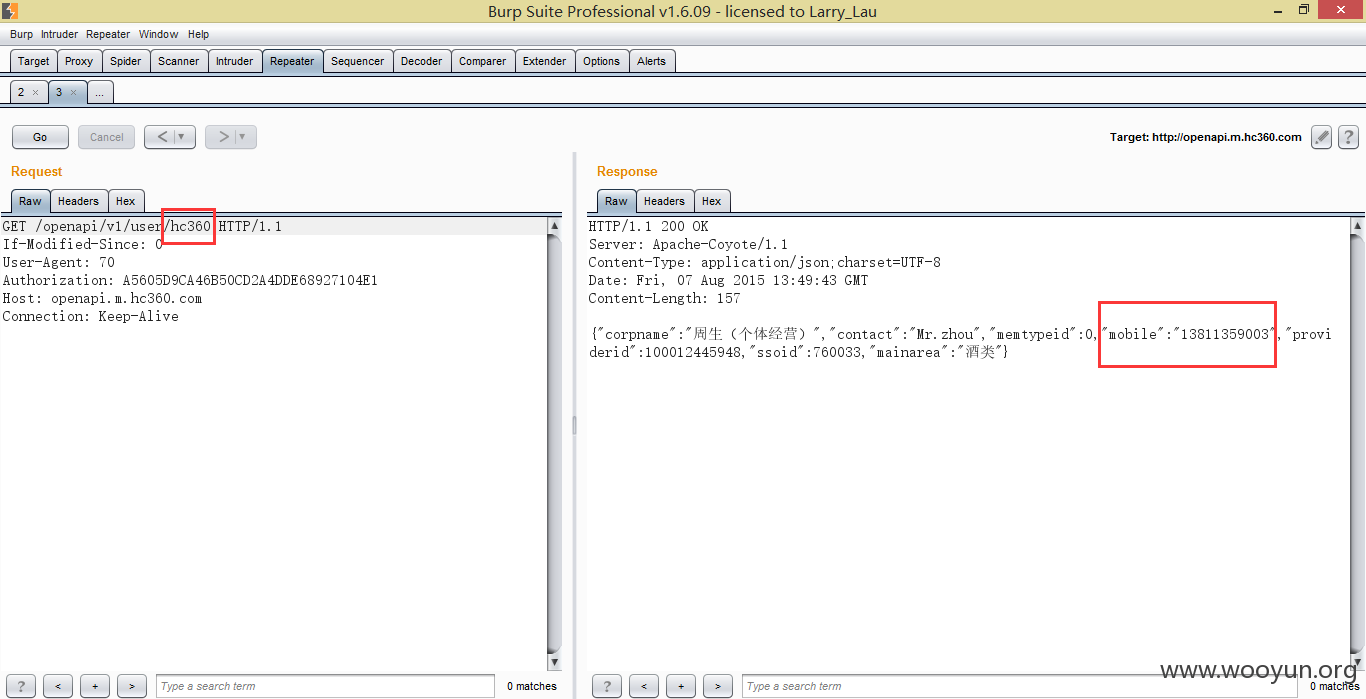Focus the request search term field

pos(325,686)
